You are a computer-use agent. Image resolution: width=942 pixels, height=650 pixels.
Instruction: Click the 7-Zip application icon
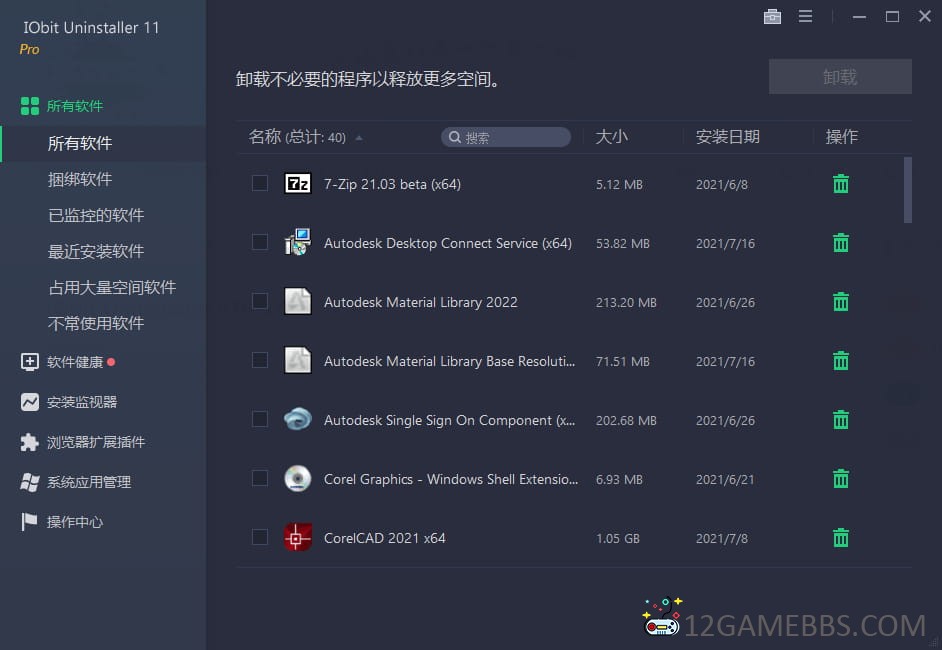tap(297, 183)
